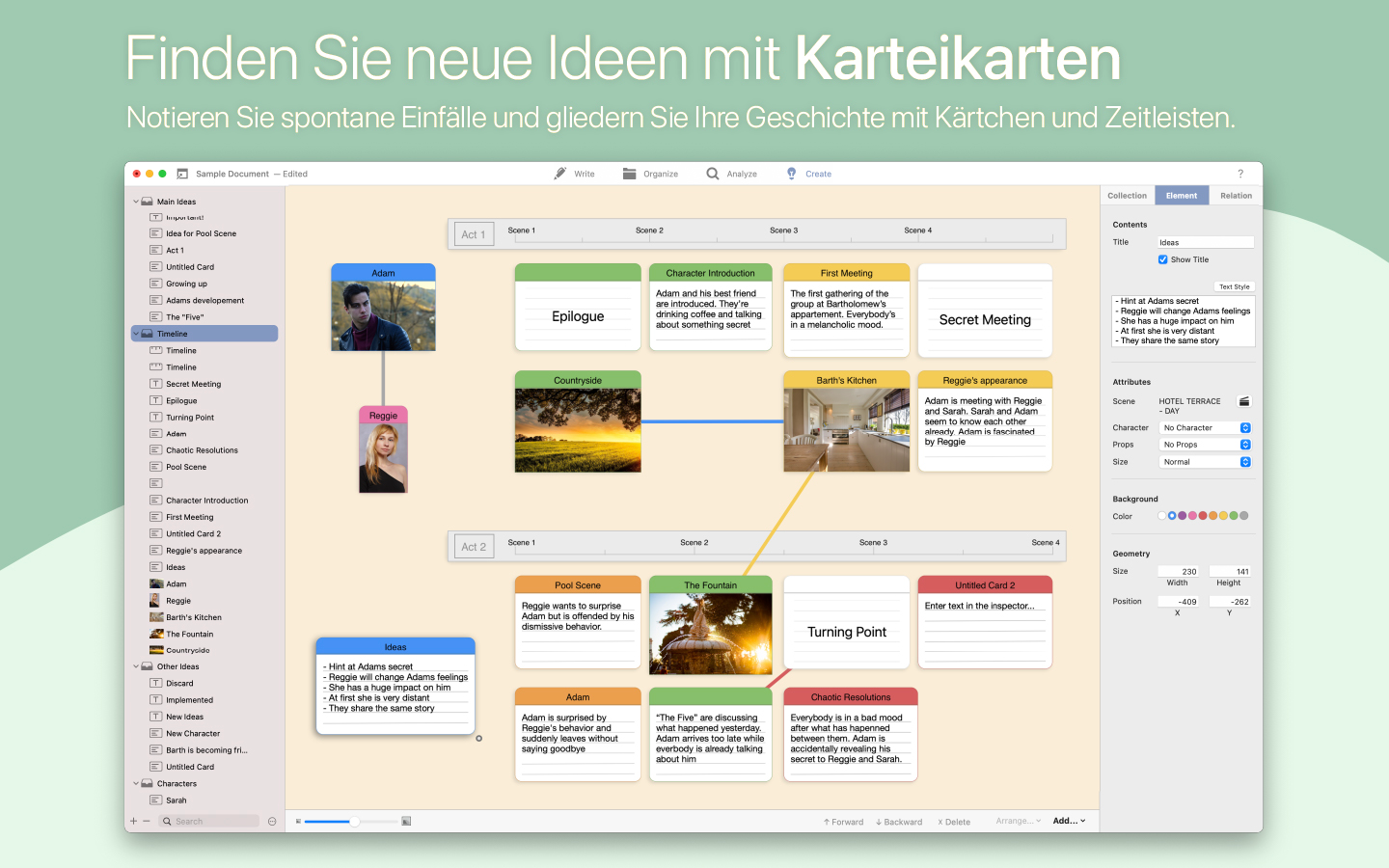Add a new item with the plus icon
Screen dimensions: 1389x868
[134, 822]
